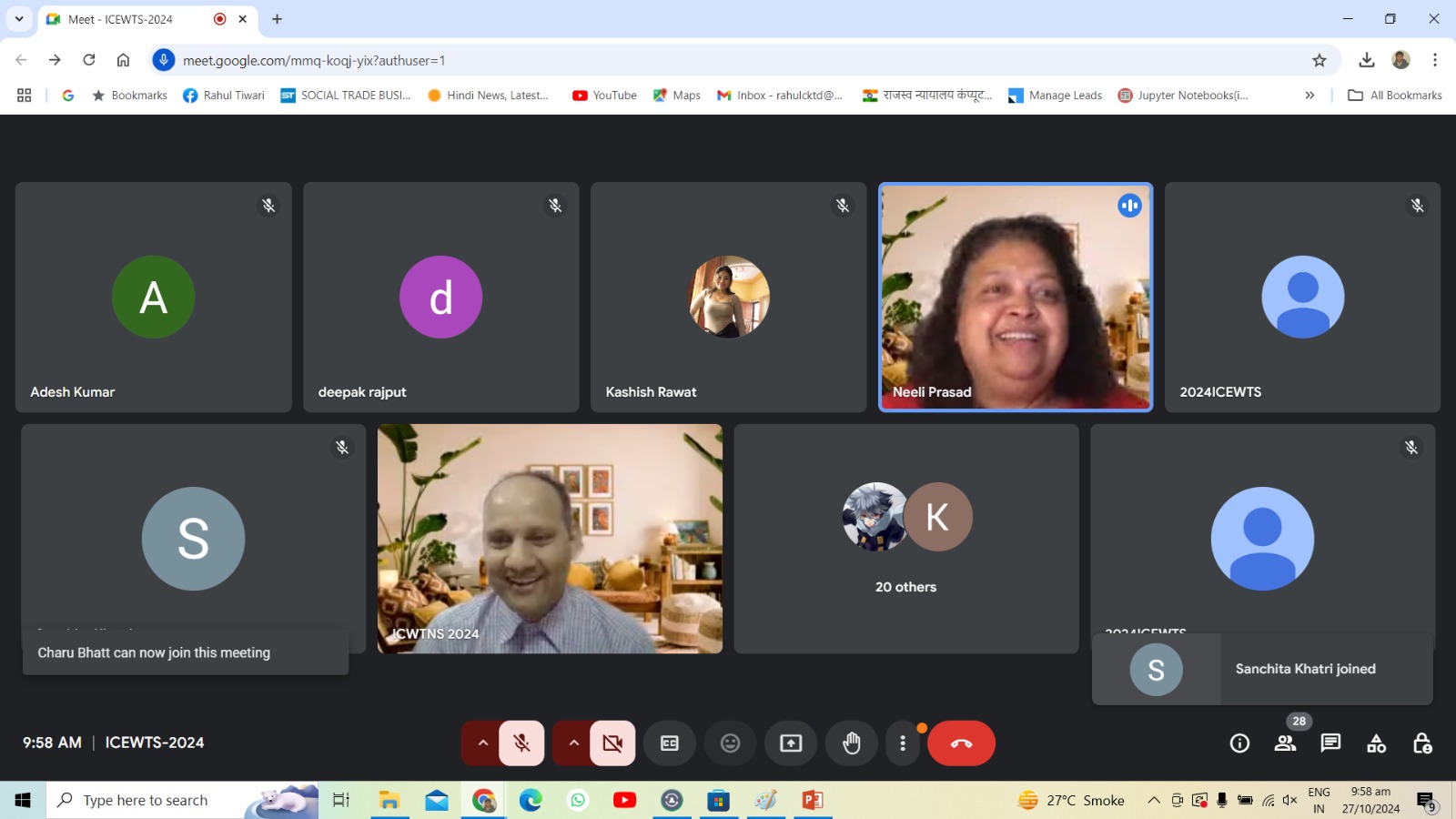
Task: Open File Explorer from taskbar
Action: click(389, 800)
